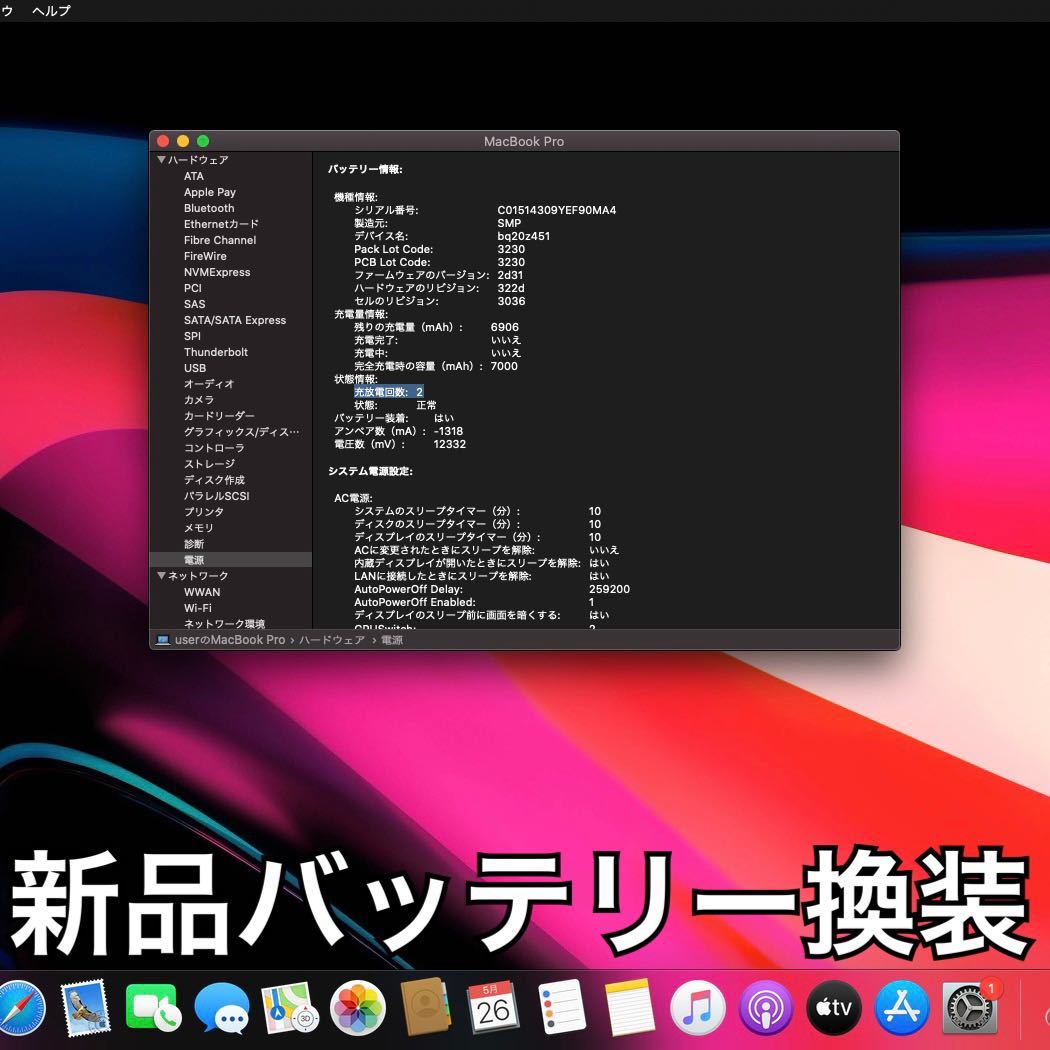The image size is (1050, 1050).
Task: Select Bluetooth hardware entry
Action: [x=209, y=208]
